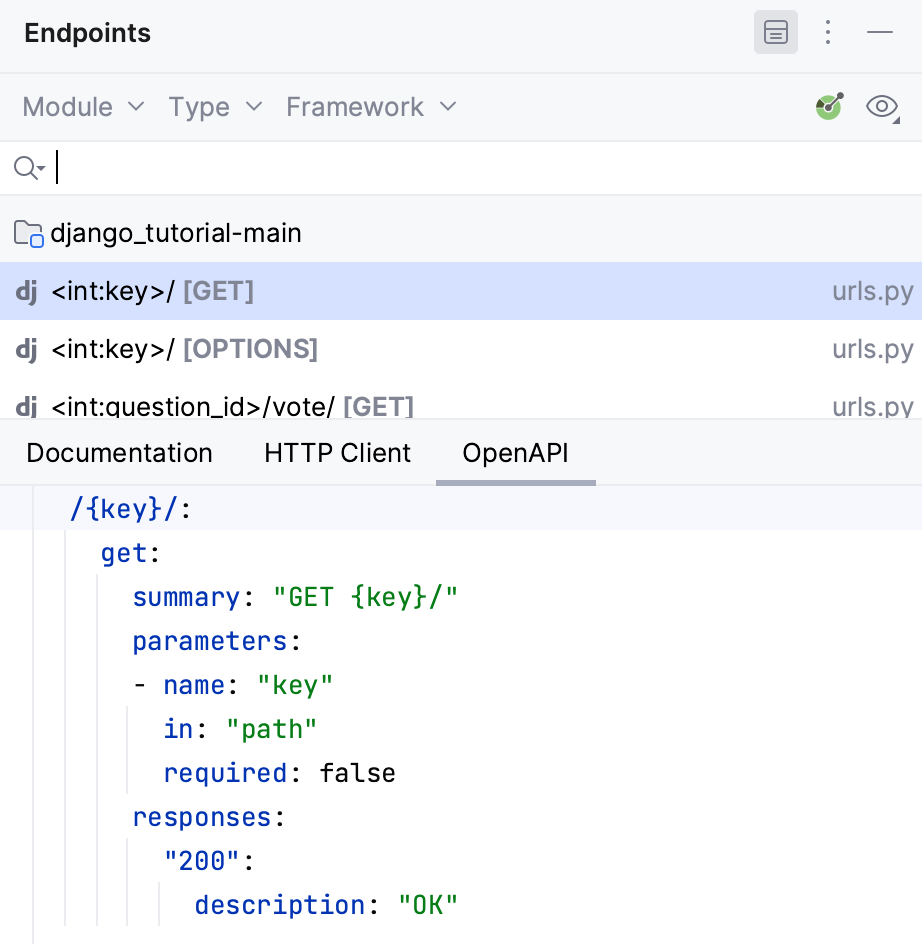Toggle the details panel layout icon
The width and height of the screenshot is (922, 944).
(776, 32)
